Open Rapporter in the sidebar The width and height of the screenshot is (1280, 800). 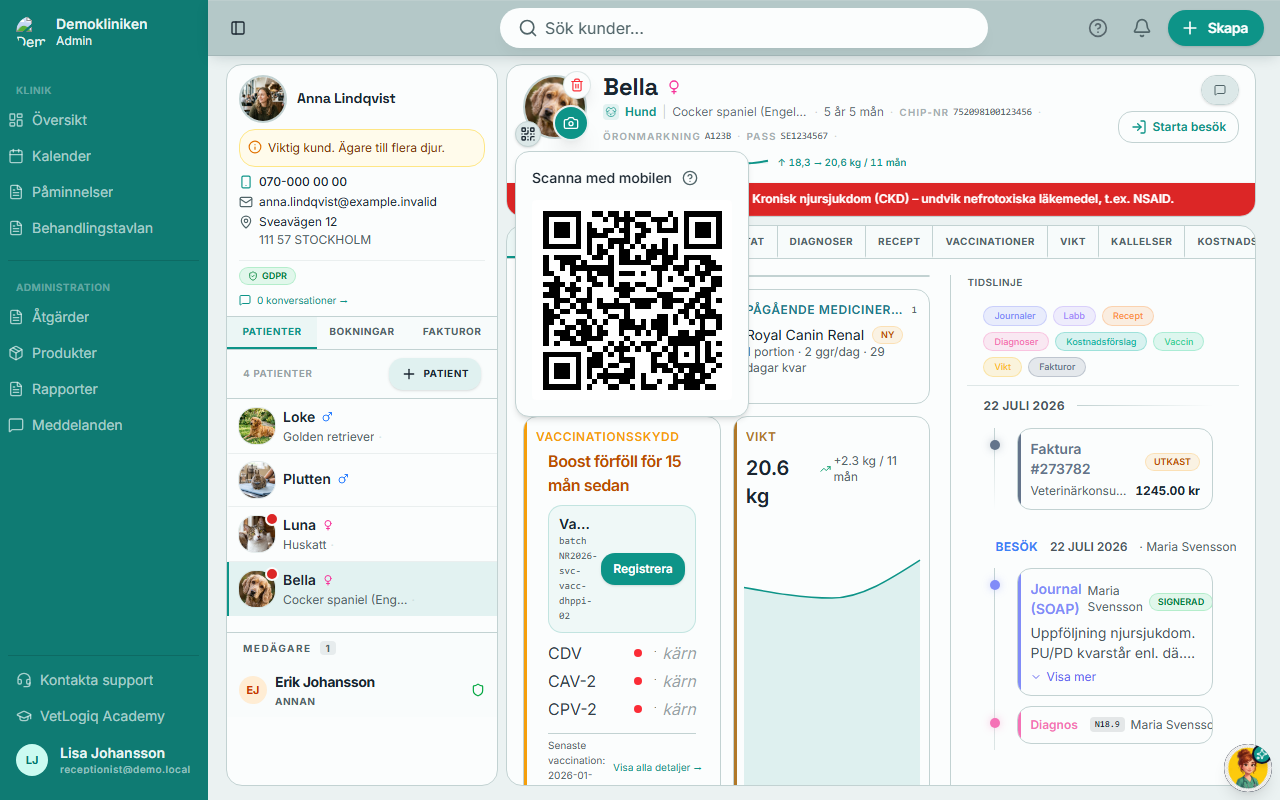pyautogui.click(x=104, y=389)
